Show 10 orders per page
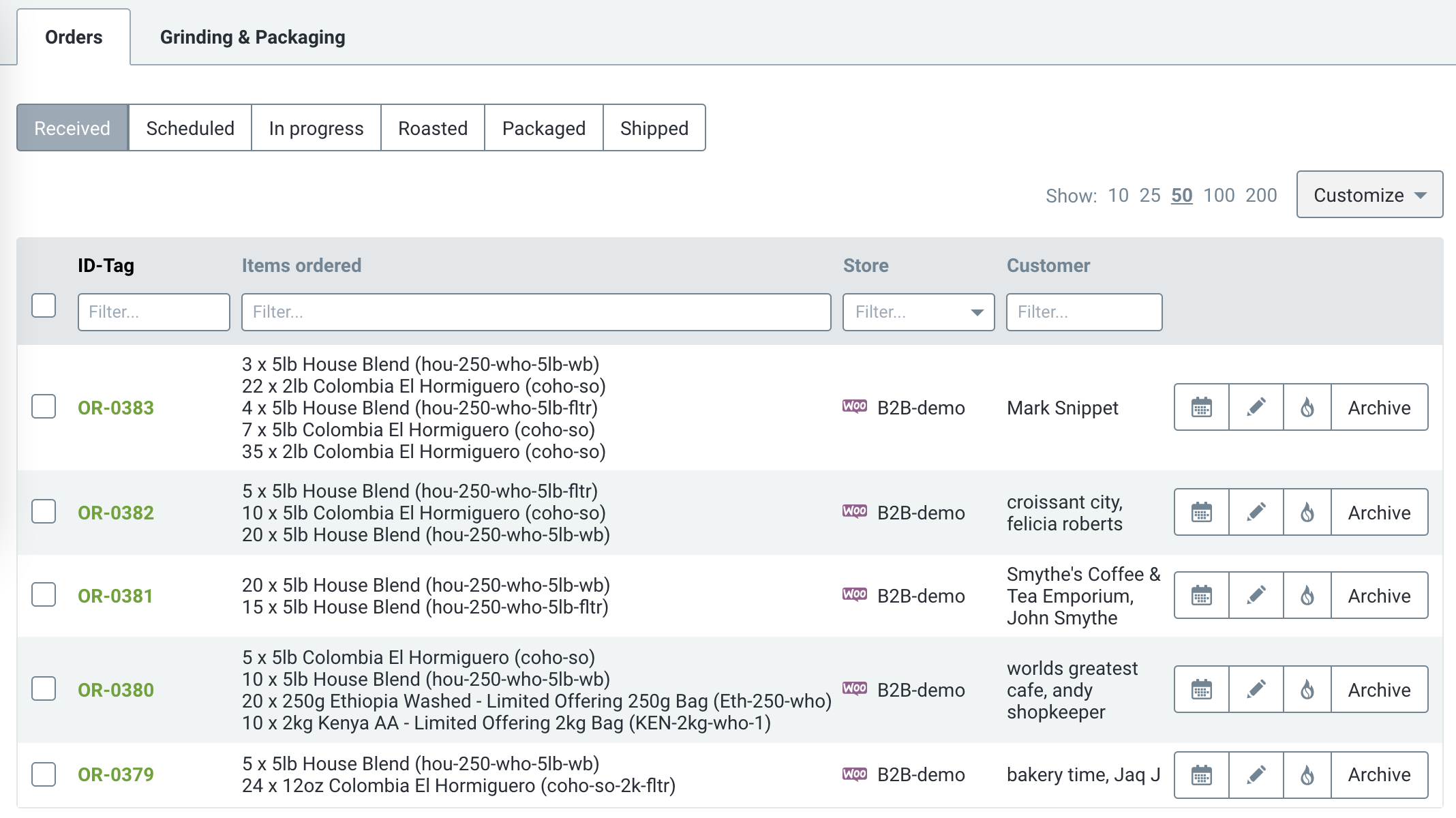 (1118, 196)
